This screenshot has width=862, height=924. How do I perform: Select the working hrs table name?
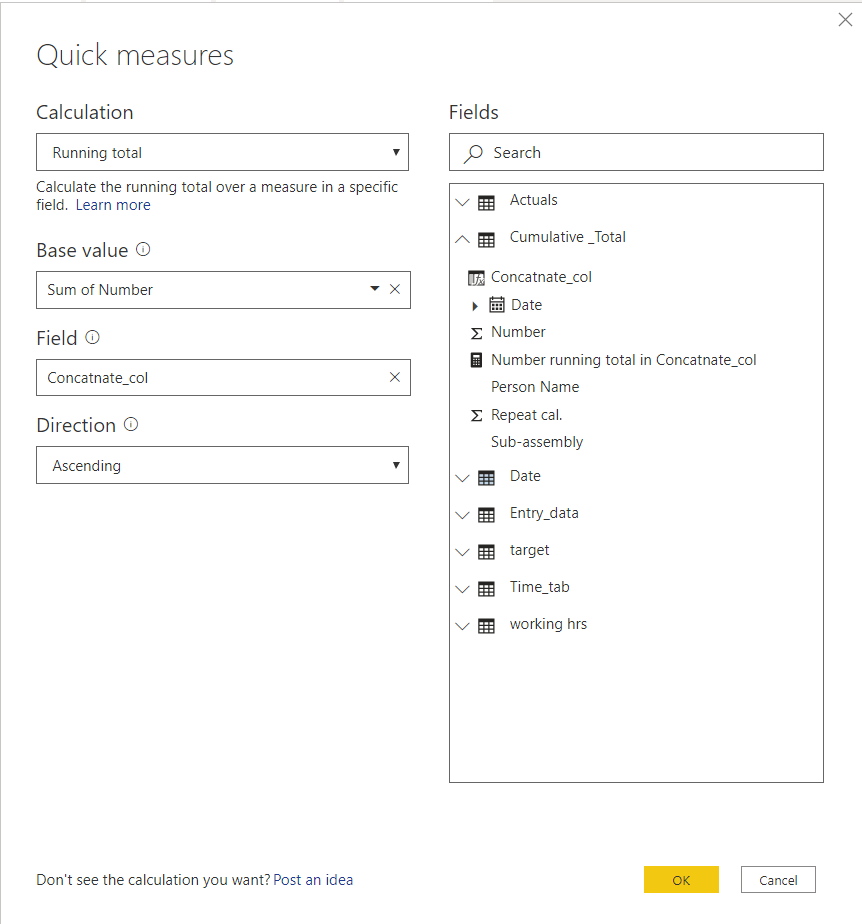(x=548, y=624)
